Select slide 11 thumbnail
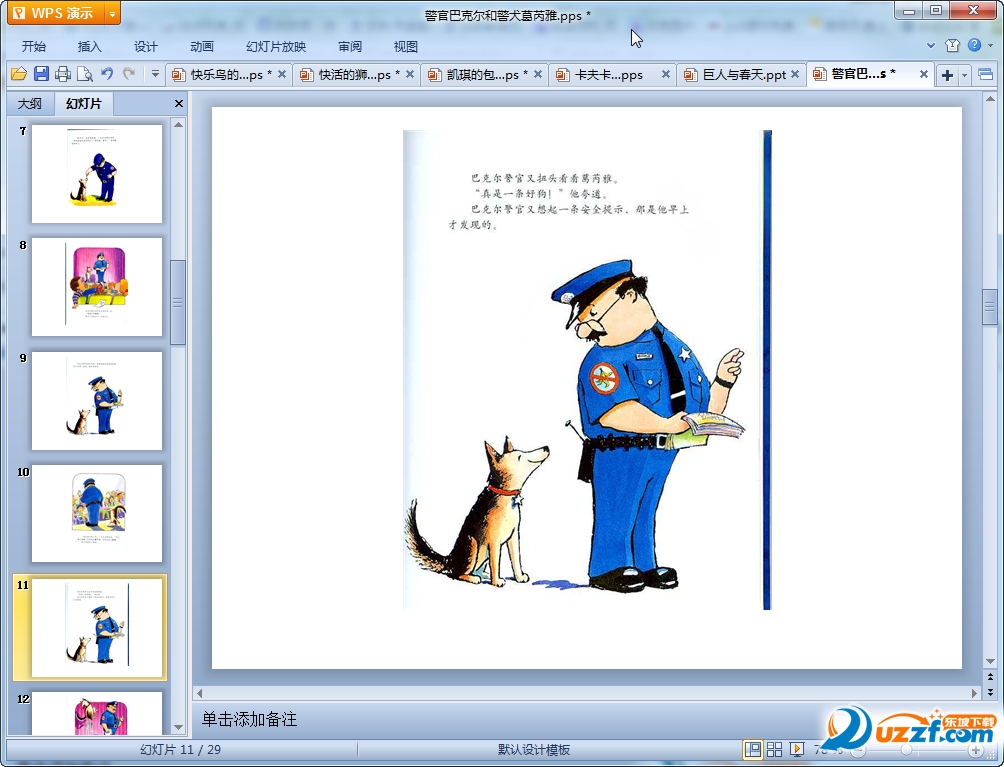This screenshot has height=767, width=1004. click(x=97, y=627)
